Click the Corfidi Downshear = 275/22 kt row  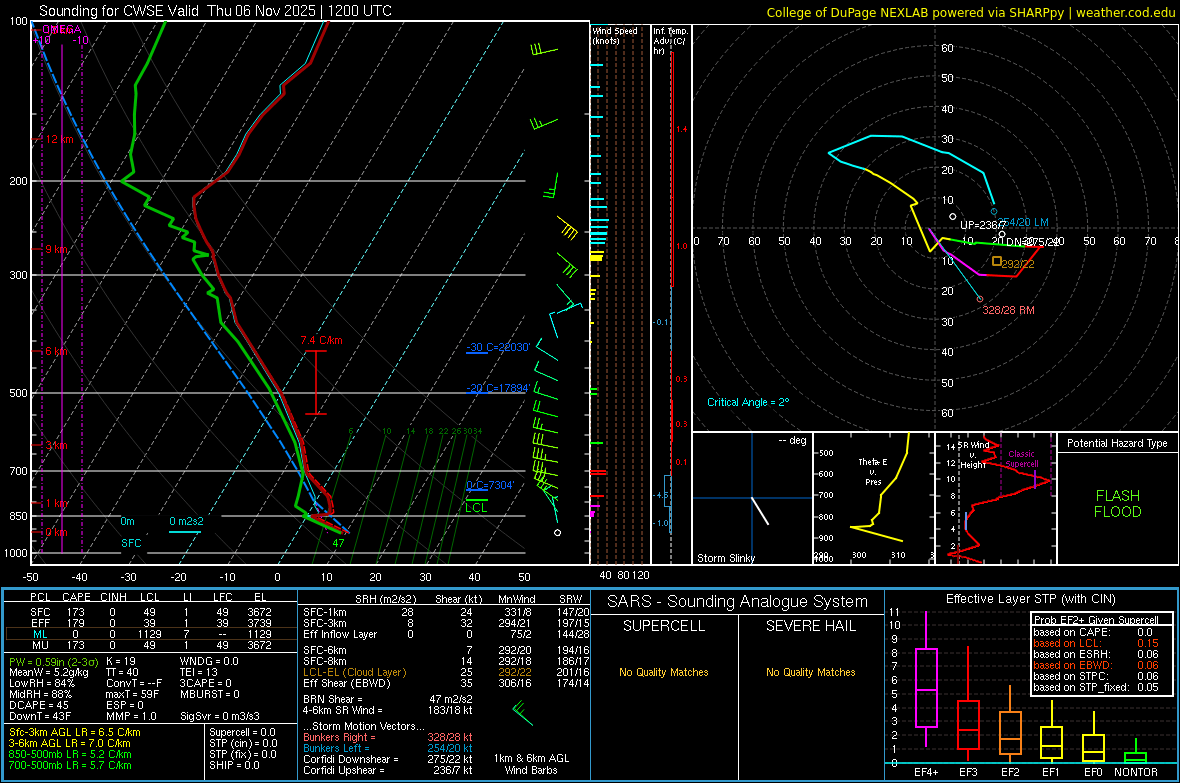(388, 759)
